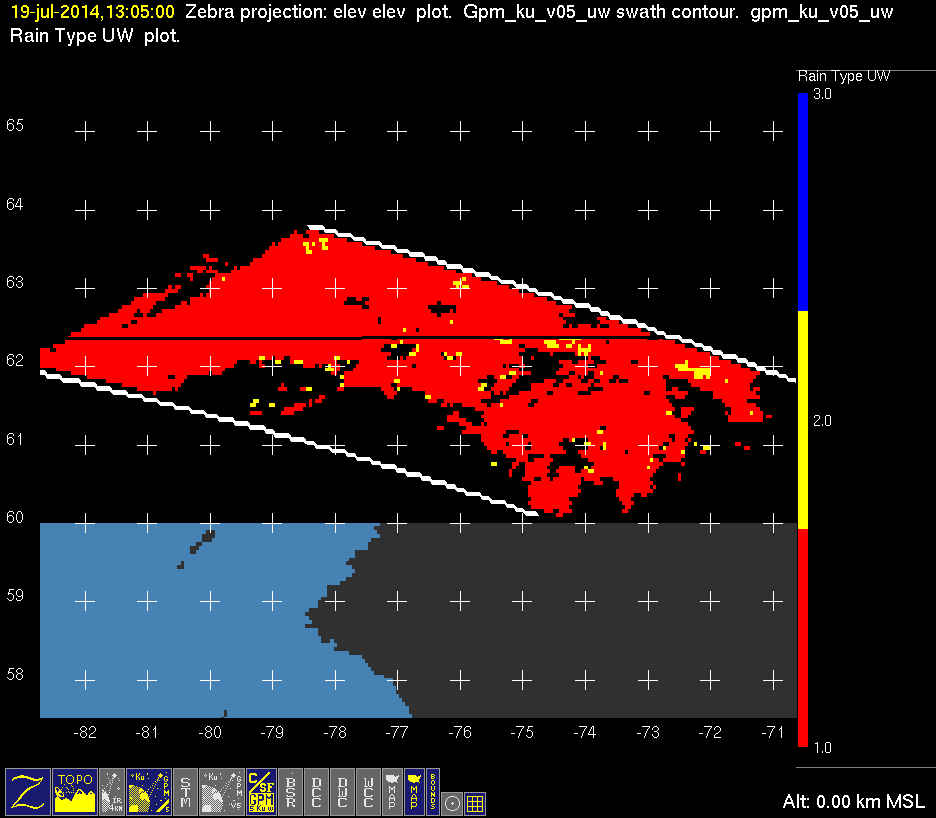Click the date and time label

[x=92, y=13]
